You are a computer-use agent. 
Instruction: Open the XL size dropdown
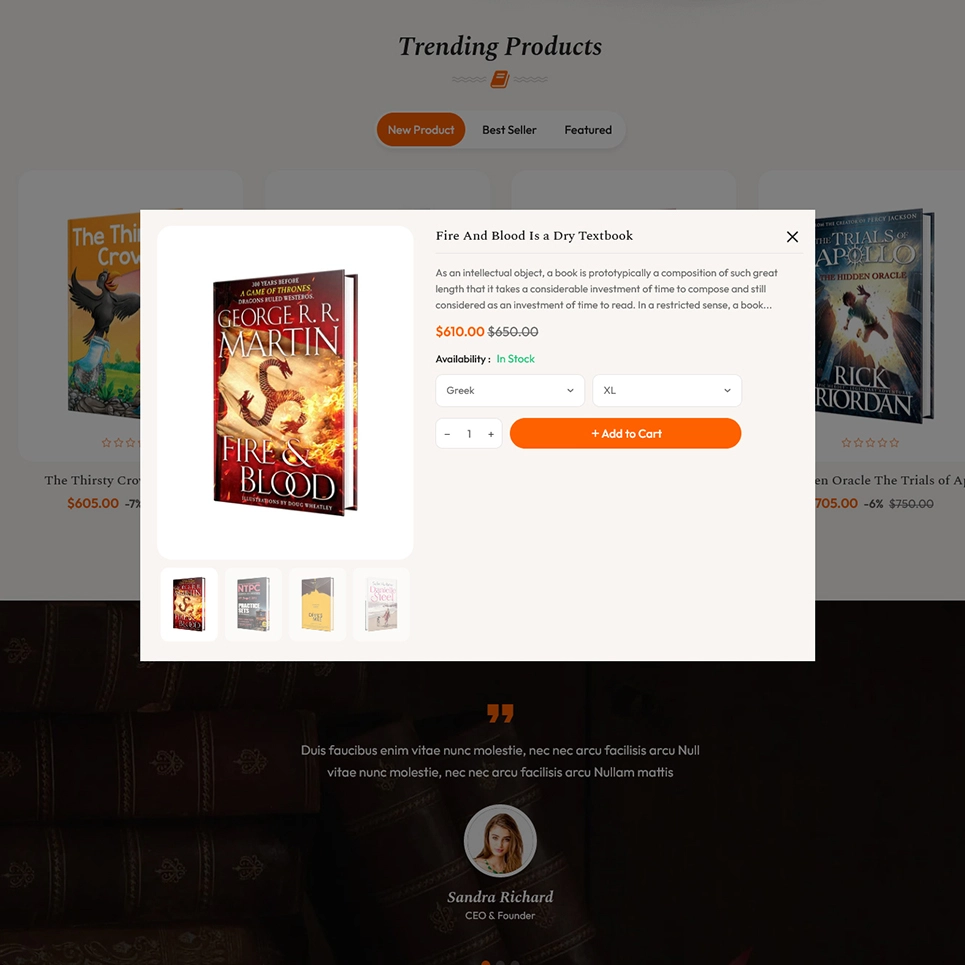(x=667, y=390)
